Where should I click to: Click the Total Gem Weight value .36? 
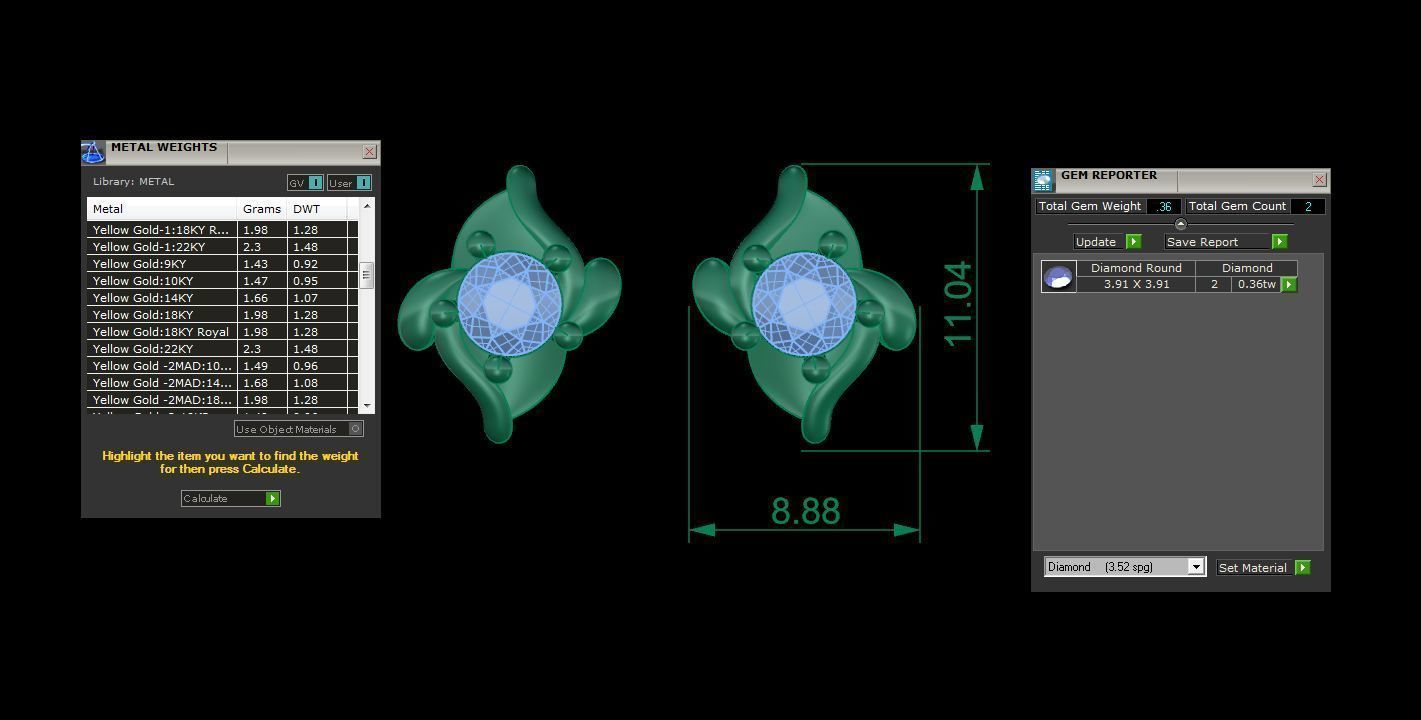coord(1164,206)
